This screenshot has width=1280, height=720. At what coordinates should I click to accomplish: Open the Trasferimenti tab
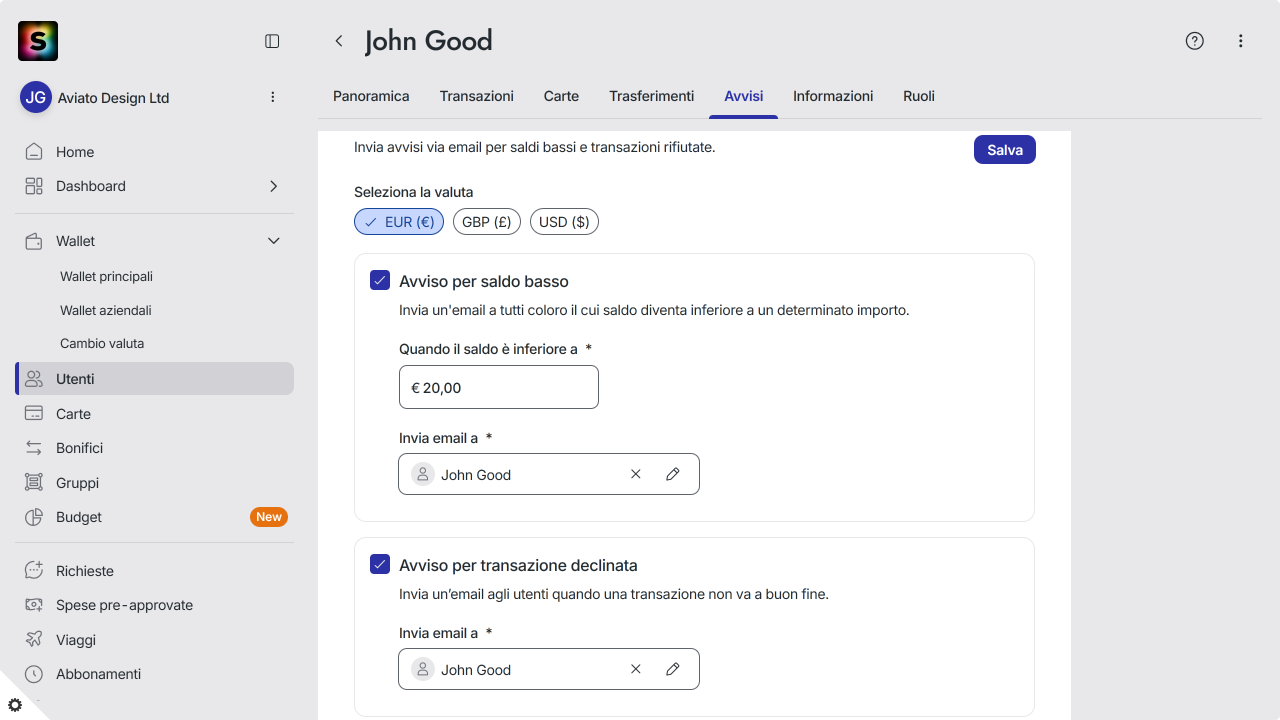[x=651, y=96]
